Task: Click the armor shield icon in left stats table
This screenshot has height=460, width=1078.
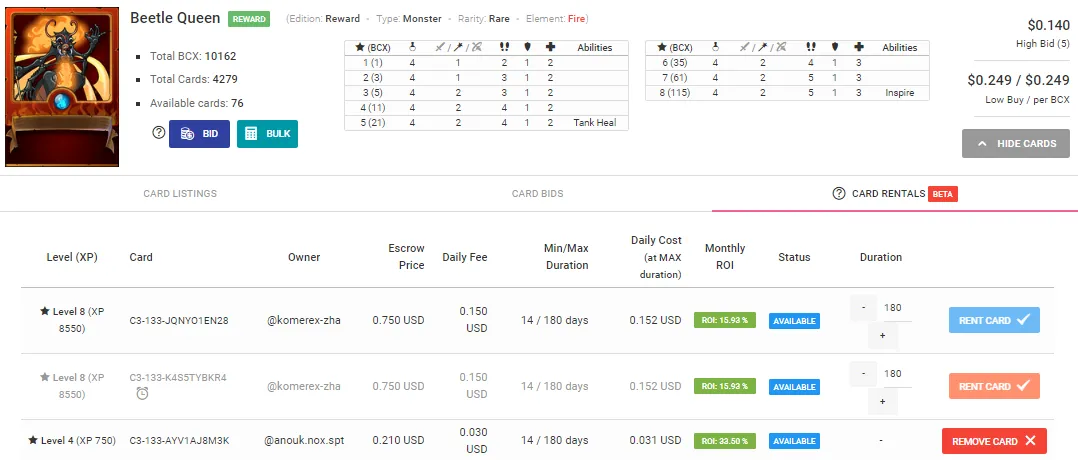Action: click(x=527, y=47)
